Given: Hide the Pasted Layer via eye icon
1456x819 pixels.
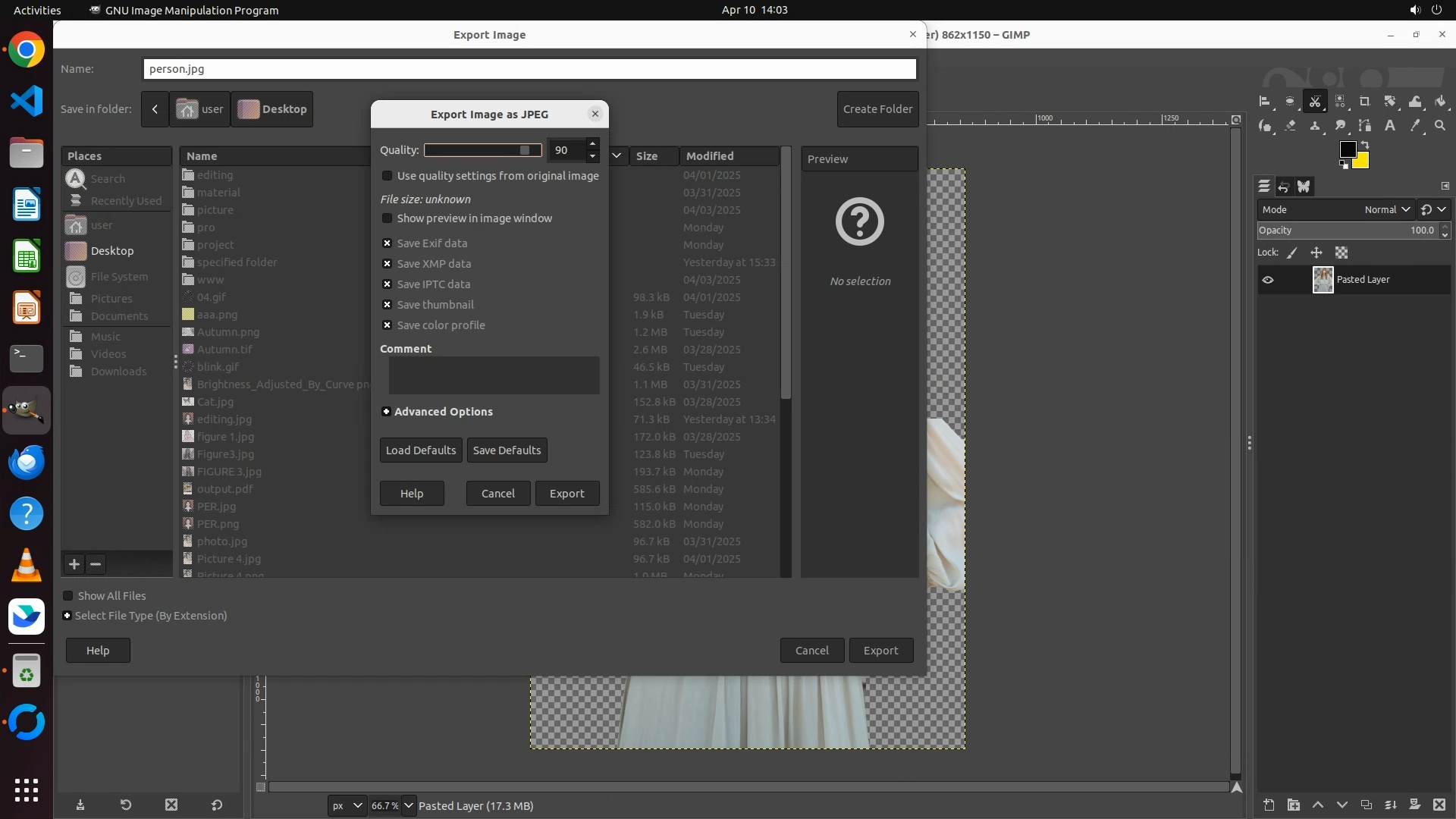Looking at the screenshot, I should pyautogui.click(x=1268, y=280).
